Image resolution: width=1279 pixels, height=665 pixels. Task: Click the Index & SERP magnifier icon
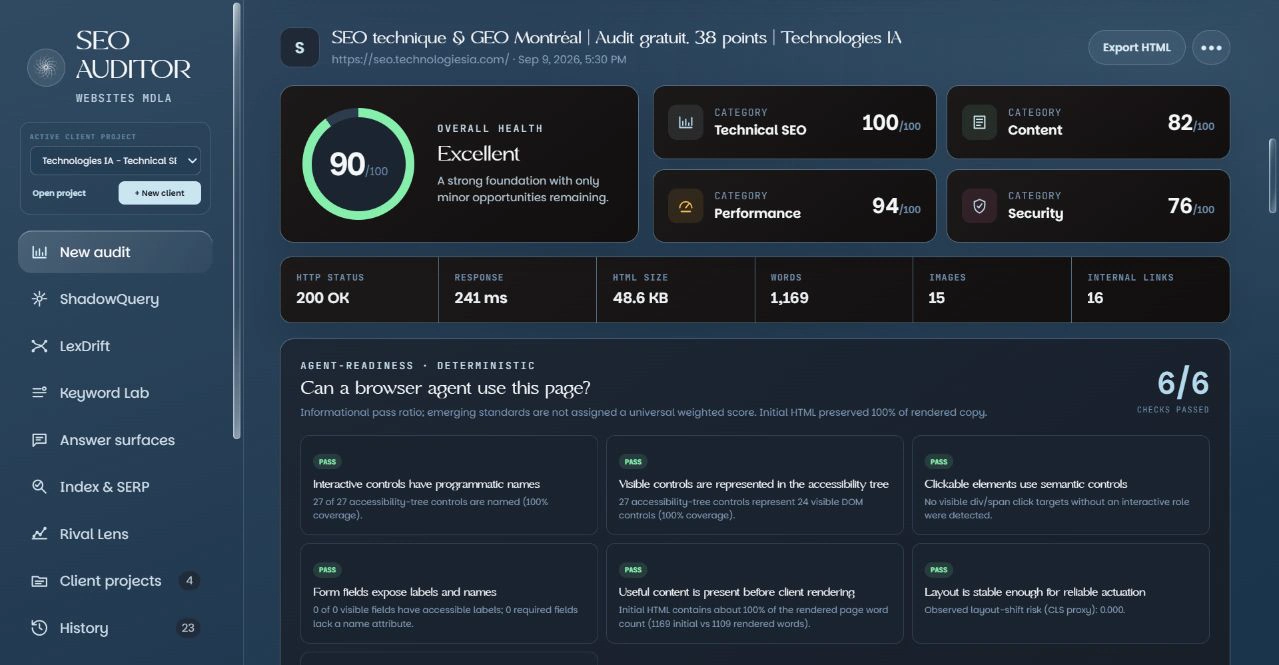pos(39,487)
